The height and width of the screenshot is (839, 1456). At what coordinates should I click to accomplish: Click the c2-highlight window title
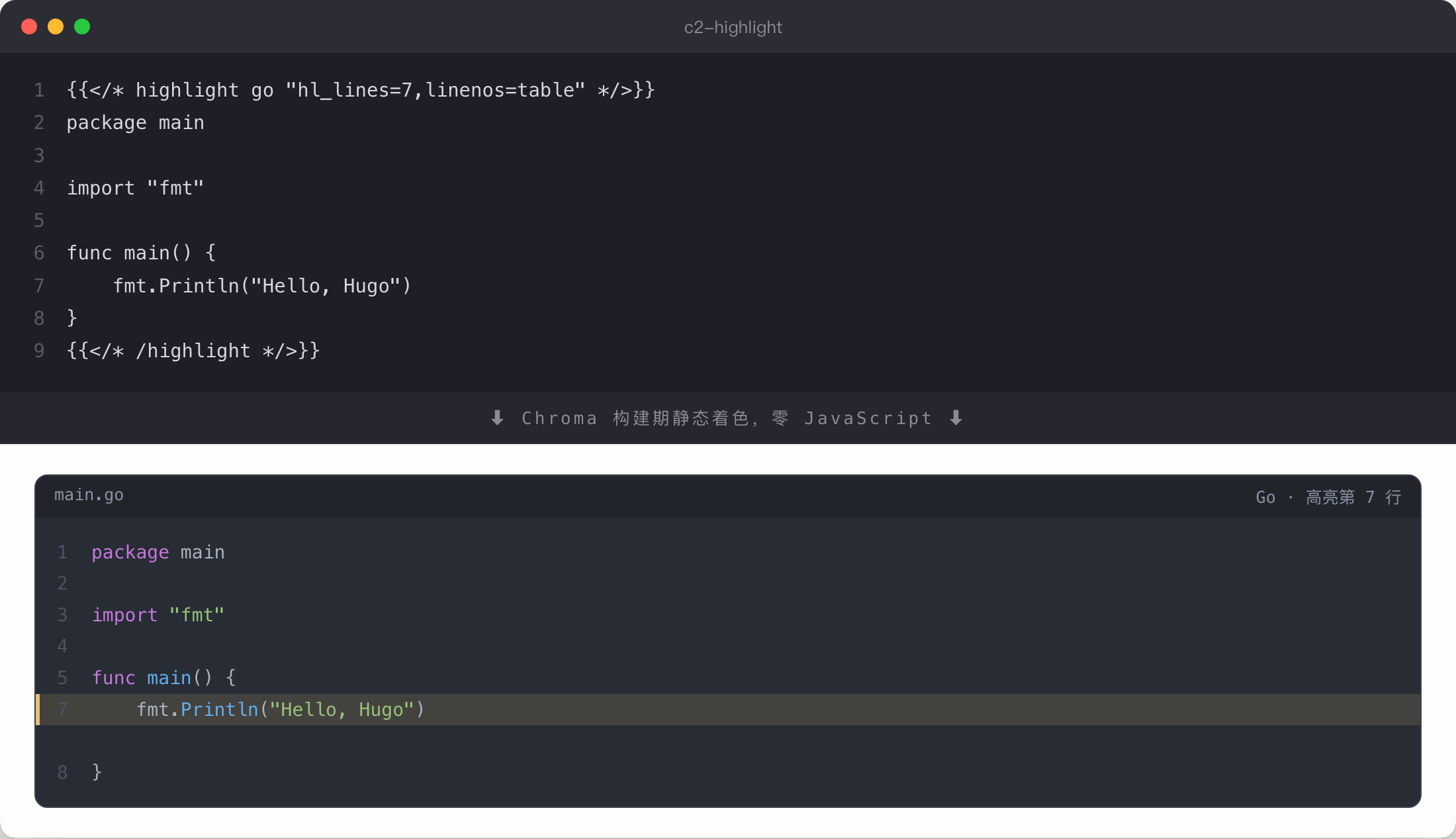(x=733, y=27)
